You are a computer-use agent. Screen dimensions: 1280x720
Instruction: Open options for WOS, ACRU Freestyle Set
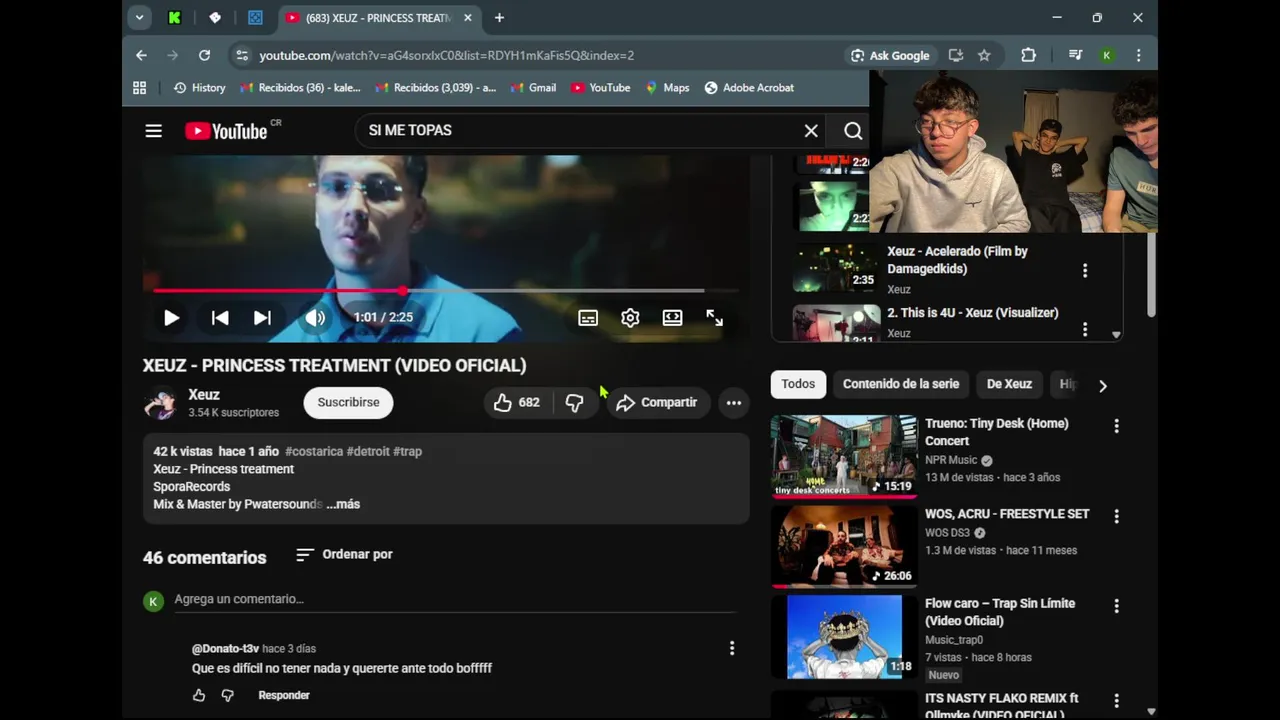click(x=1117, y=516)
